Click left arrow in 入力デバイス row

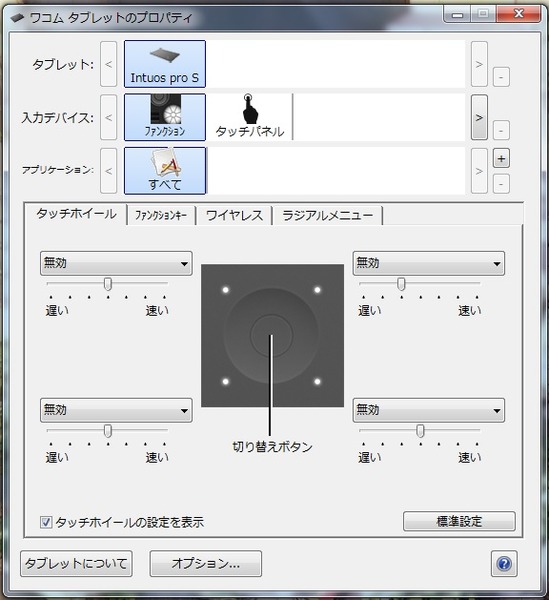point(109,117)
